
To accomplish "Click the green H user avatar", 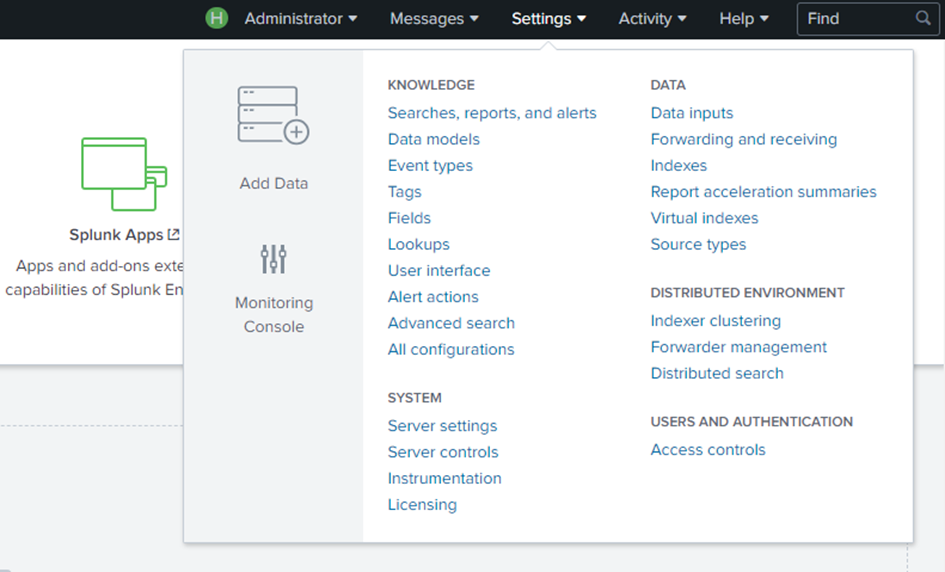I will (216, 19).
